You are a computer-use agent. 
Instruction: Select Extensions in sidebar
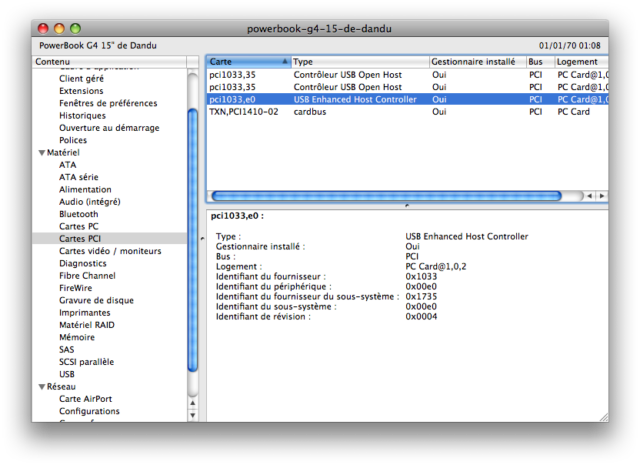(81, 91)
